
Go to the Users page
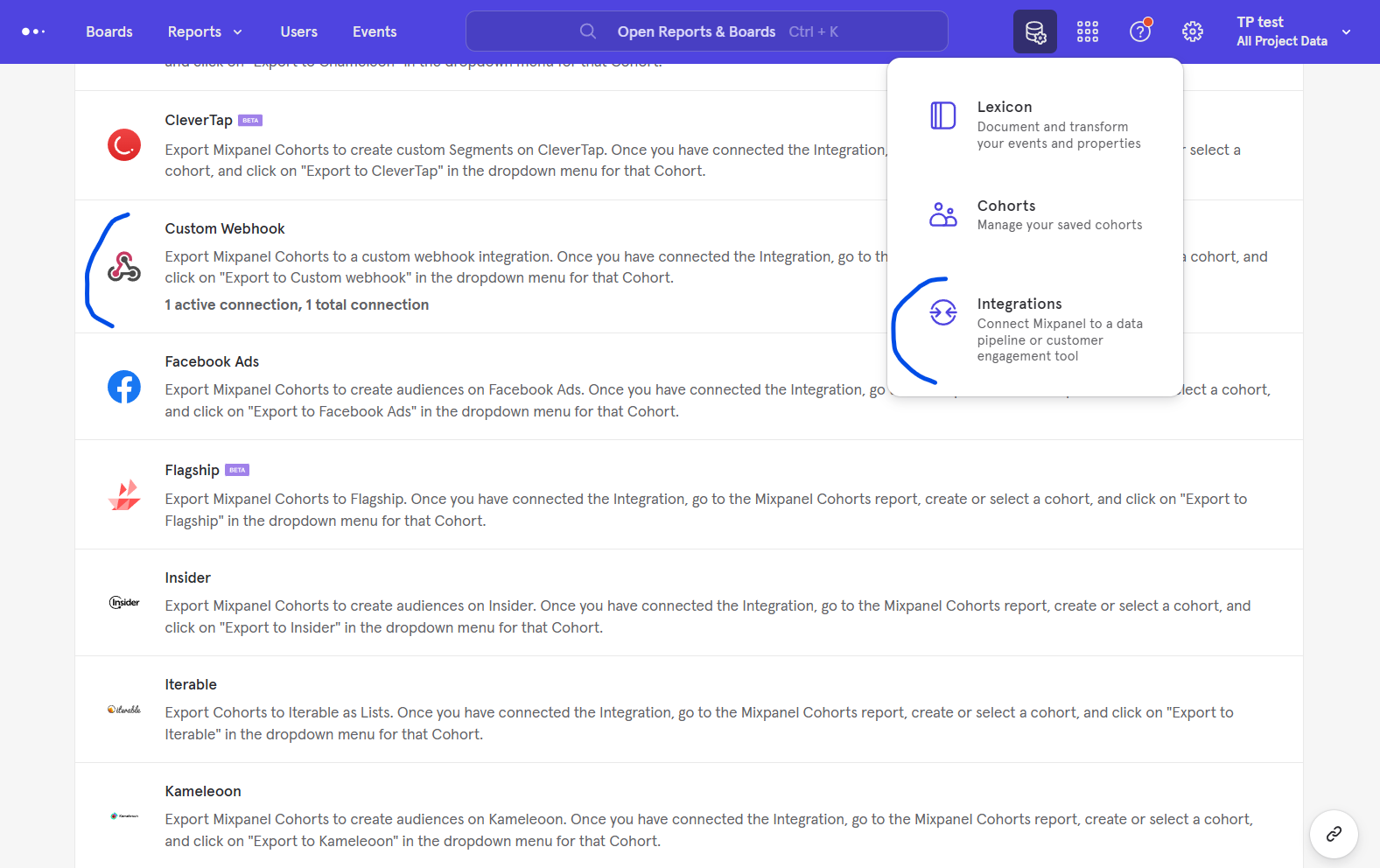click(x=298, y=31)
